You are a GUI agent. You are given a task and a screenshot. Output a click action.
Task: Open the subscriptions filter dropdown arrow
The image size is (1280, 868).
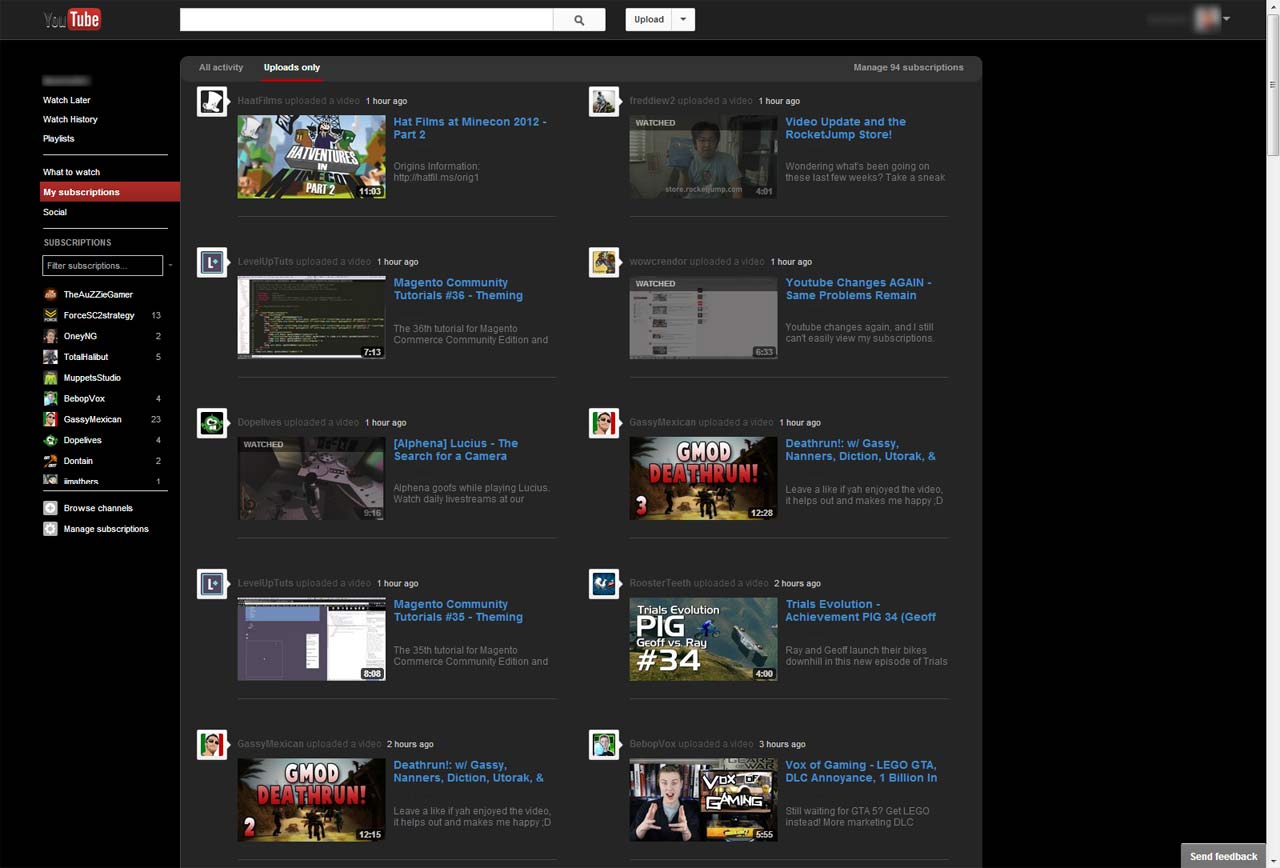click(x=170, y=266)
